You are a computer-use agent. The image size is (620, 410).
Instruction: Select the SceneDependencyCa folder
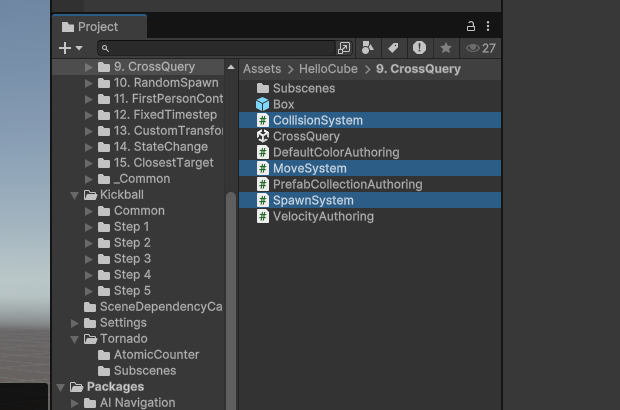click(161, 306)
